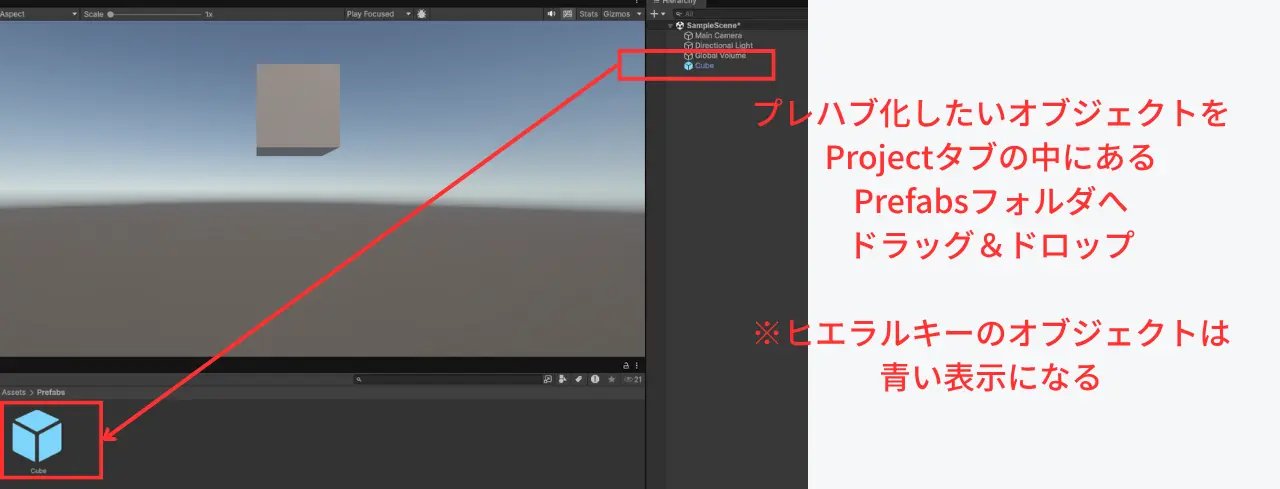Adjust the Game view Scale slider
The height and width of the screenshot is (489, 1280).
[x=155, y=15]
